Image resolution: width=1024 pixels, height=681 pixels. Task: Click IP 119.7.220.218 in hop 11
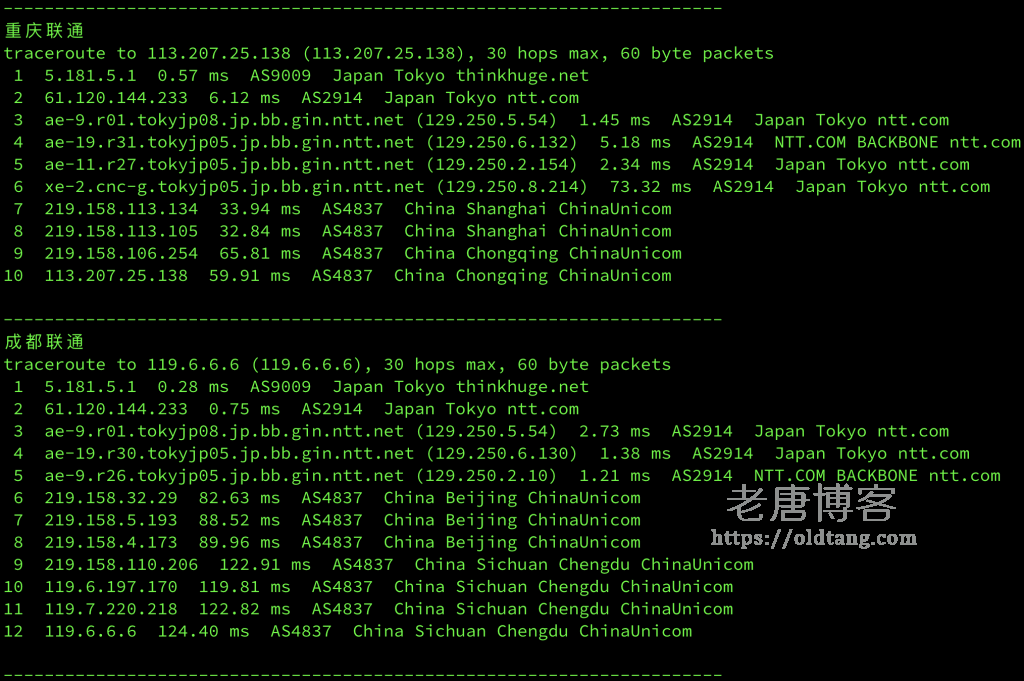click(x=111, y=609)
